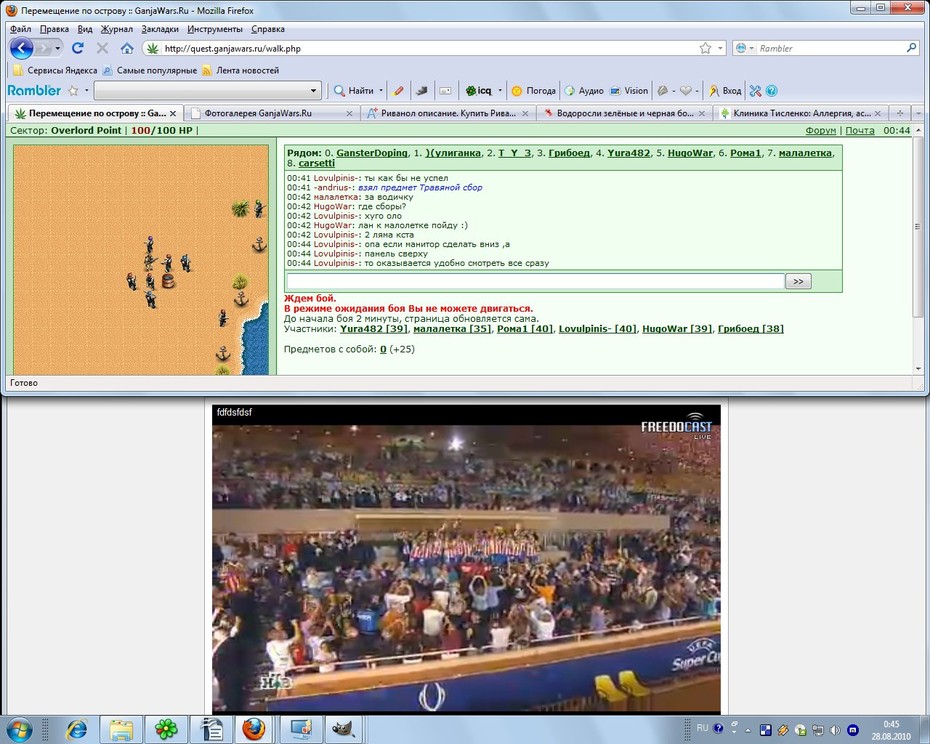Click the chat message input field
The height and width of the screenshot is (744, 930).
click(535, 281)
